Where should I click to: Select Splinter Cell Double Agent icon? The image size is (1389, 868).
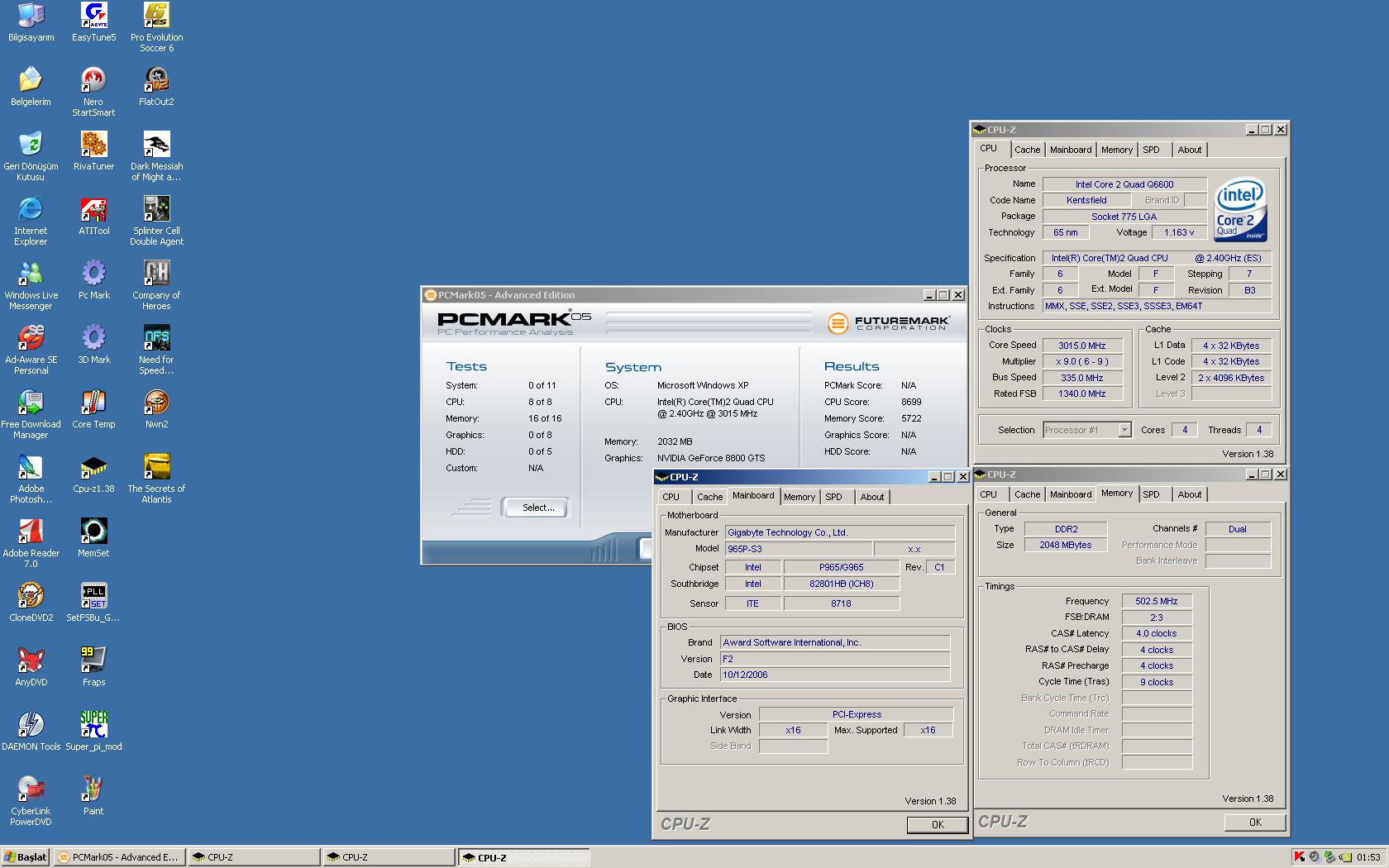tap(156, 221)
